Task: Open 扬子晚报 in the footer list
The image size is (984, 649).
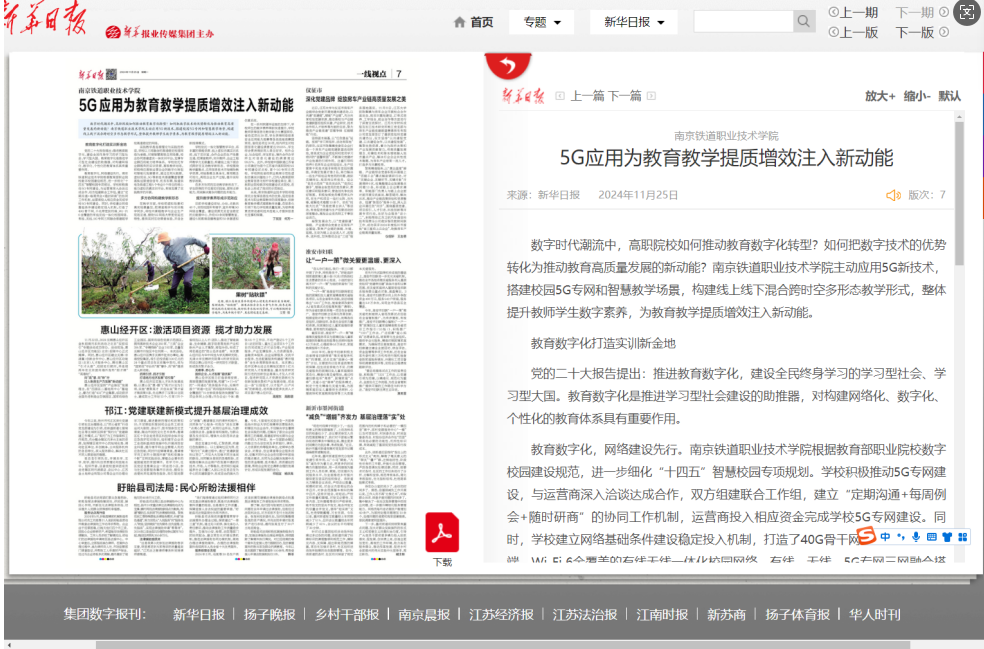Action: pyautogui.click(x=269, y=614)
